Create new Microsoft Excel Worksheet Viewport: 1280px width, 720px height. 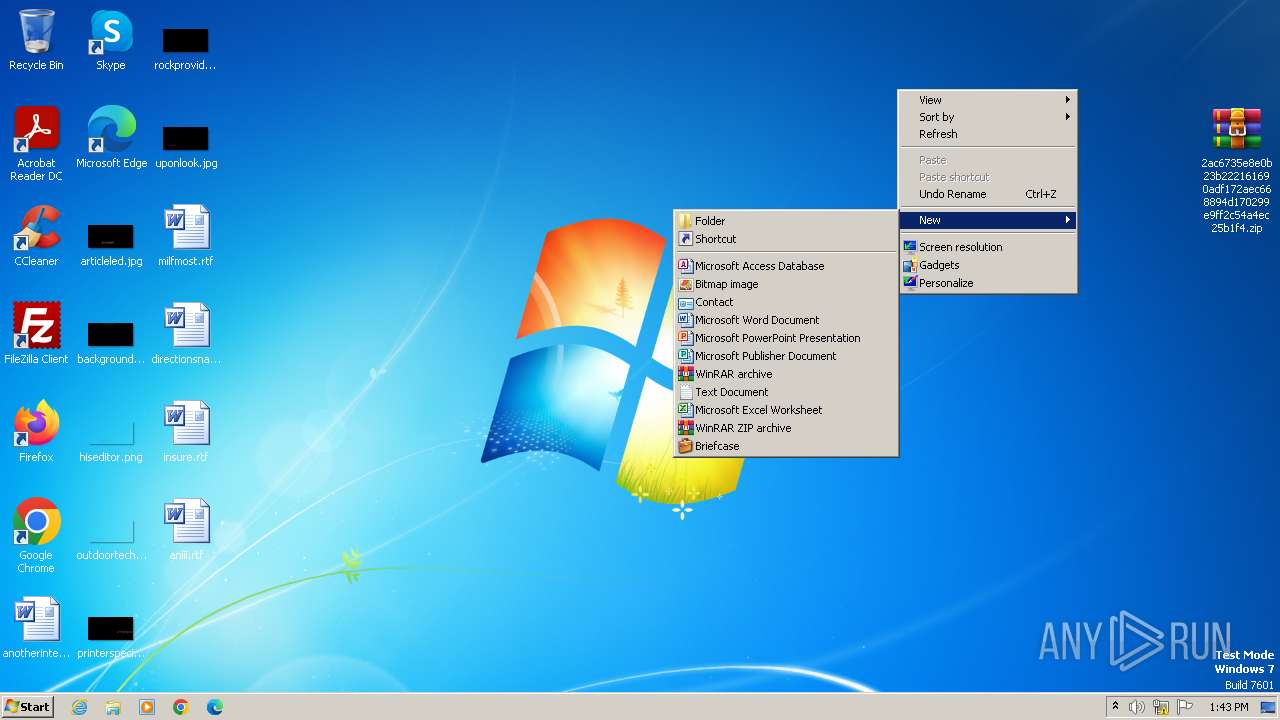pyautogui.click(x=786, y=410)
